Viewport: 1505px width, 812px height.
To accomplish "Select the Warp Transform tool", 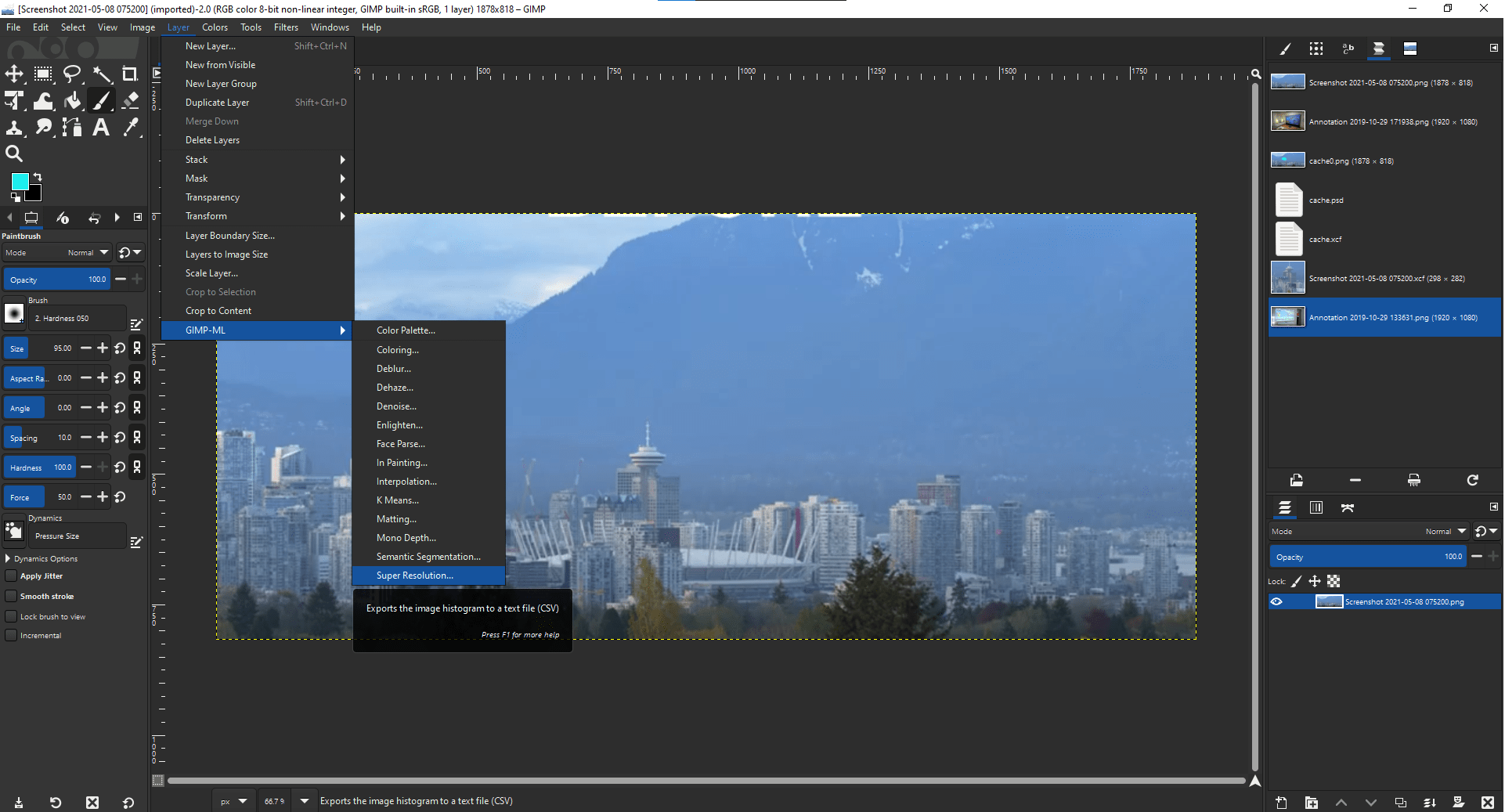I will tap(43, 101).
